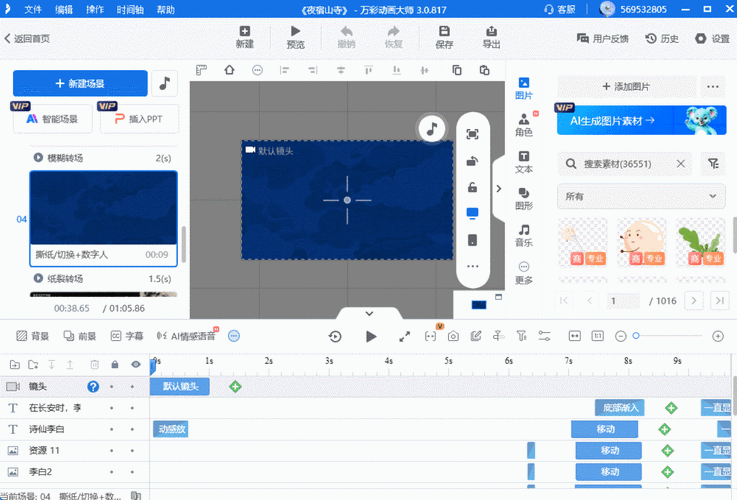The height and width of the screenshot is (500, 737).
Task: Click the Save (保存) toolbar icon
Action: coord(444,37)
